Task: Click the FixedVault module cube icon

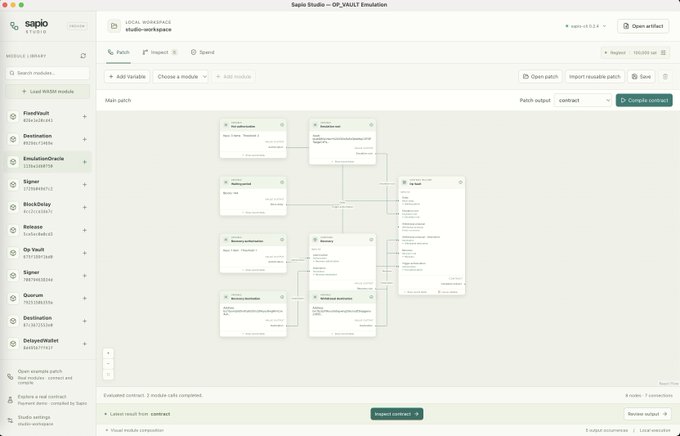Action: click(13, 117)
